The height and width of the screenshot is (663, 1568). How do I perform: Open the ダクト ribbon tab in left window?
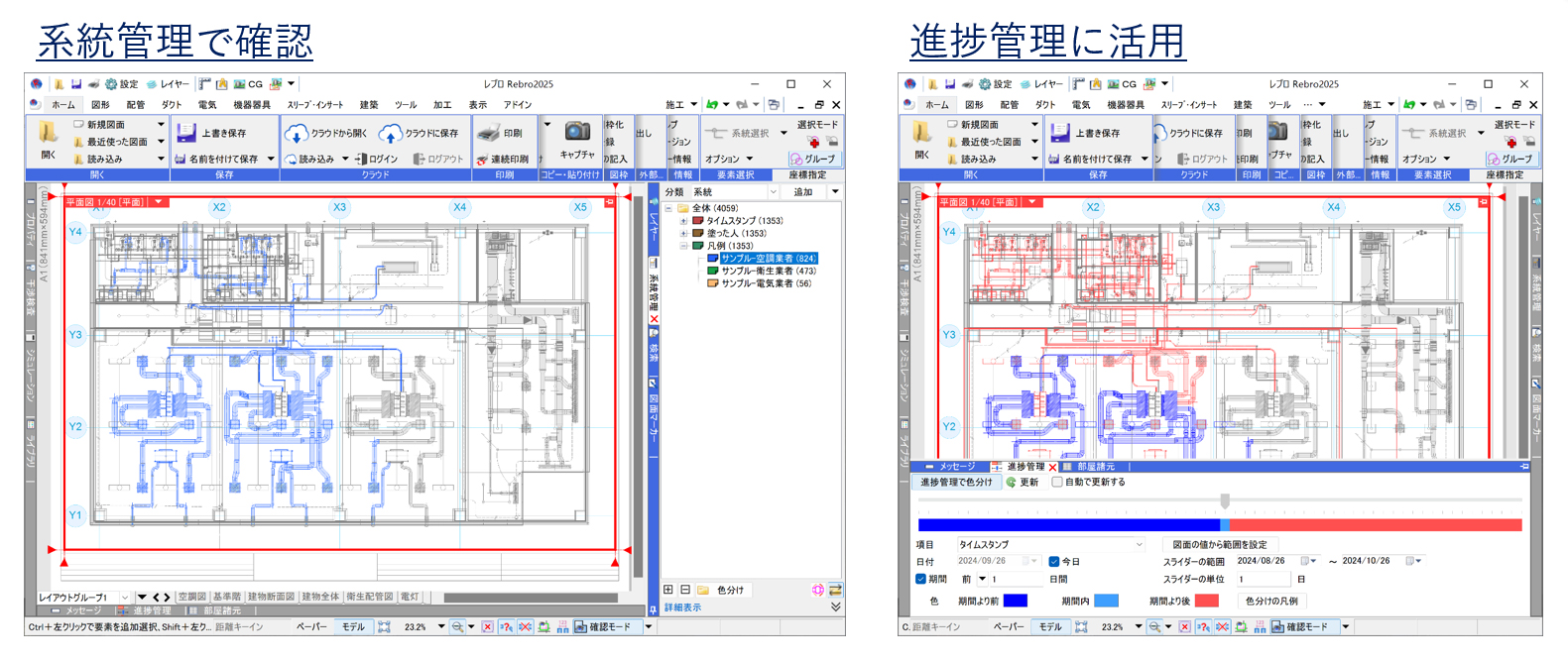172,105
